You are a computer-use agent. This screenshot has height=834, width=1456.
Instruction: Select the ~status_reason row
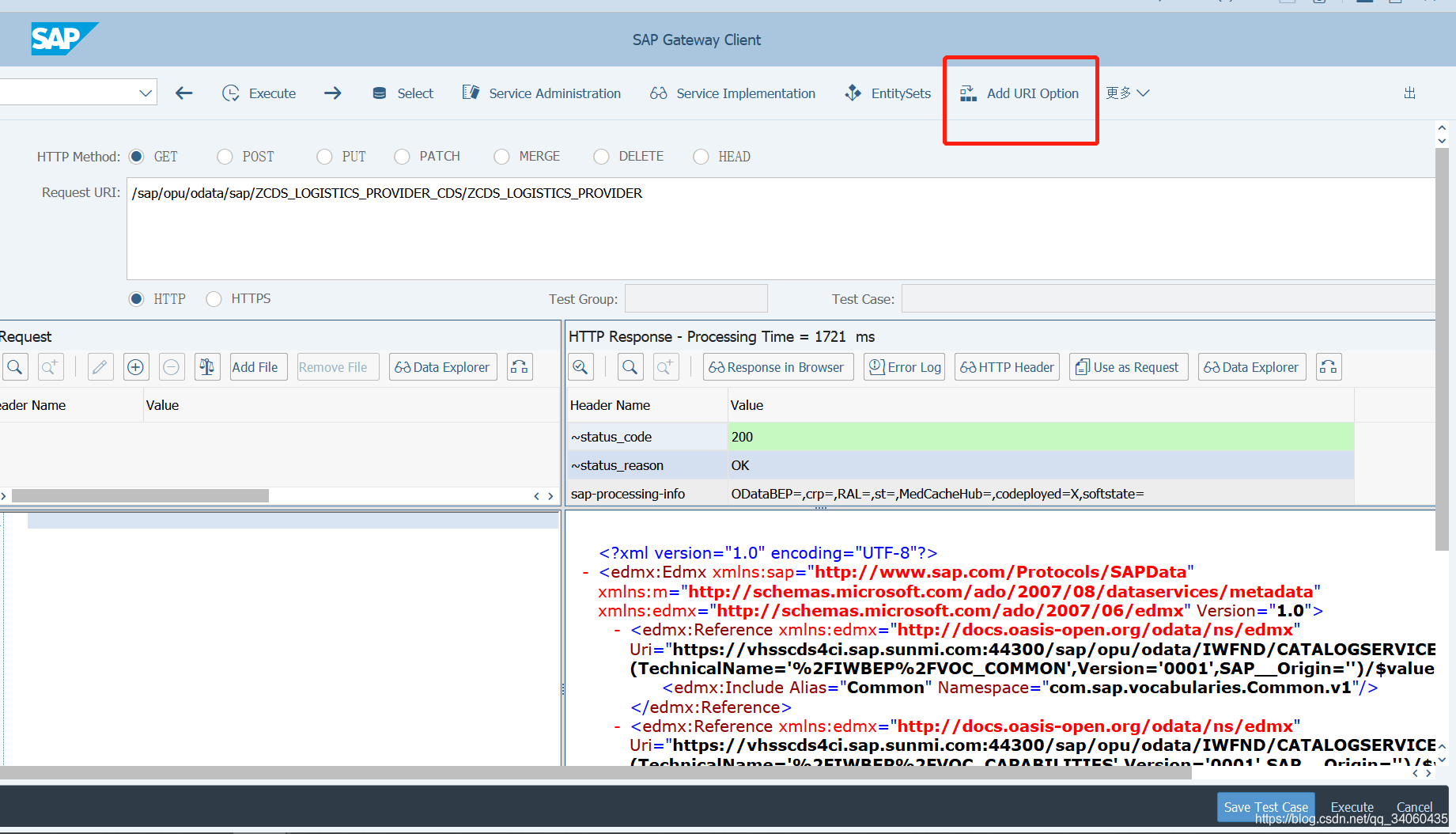pyautogui.click(x=960, y=465)
